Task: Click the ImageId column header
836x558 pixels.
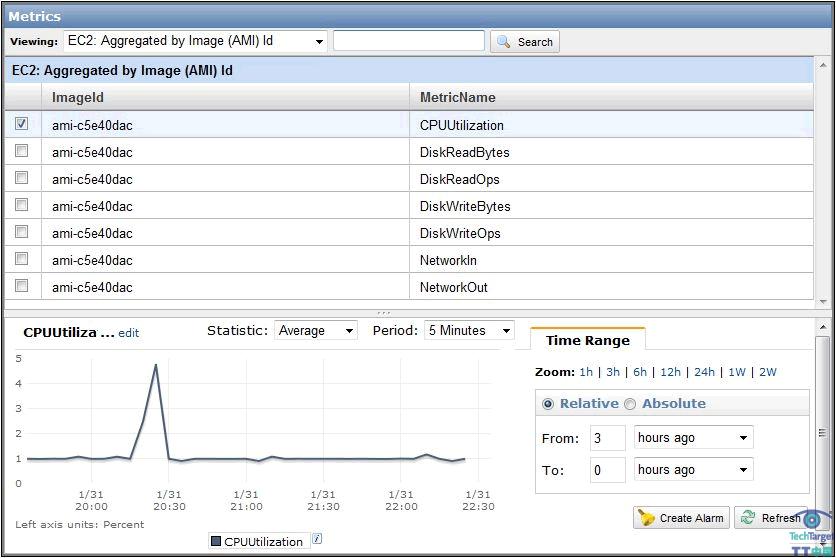Action: 226,97
